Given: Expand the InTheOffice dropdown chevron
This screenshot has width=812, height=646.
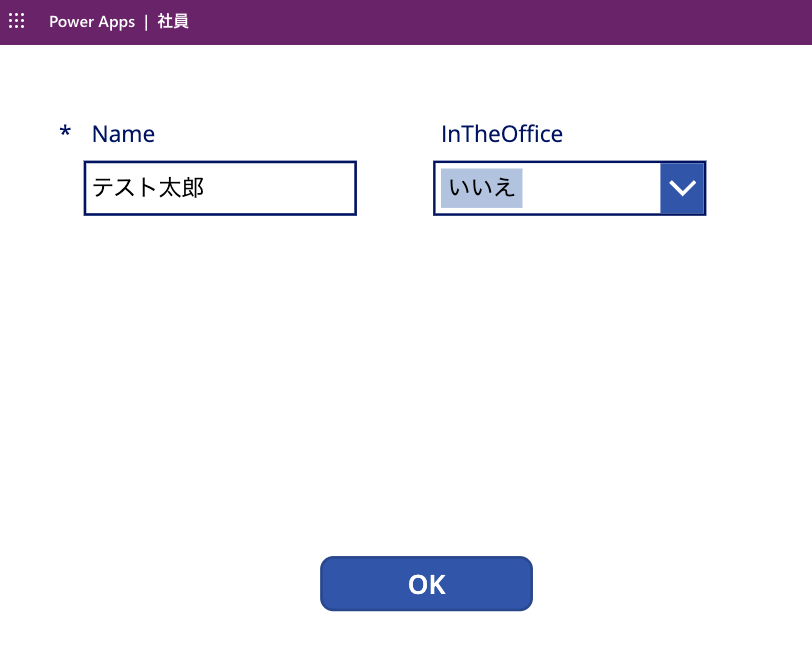Looking at the screenshot, I should click(x=682, y=188).
